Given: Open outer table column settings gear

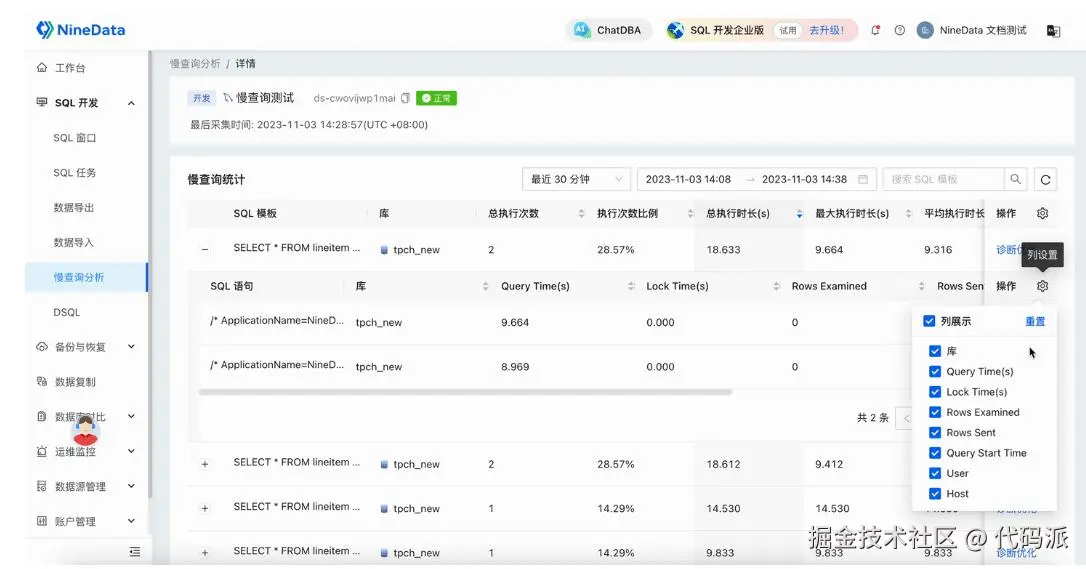Looking at the screenshot, I should tap(1042, 213).
